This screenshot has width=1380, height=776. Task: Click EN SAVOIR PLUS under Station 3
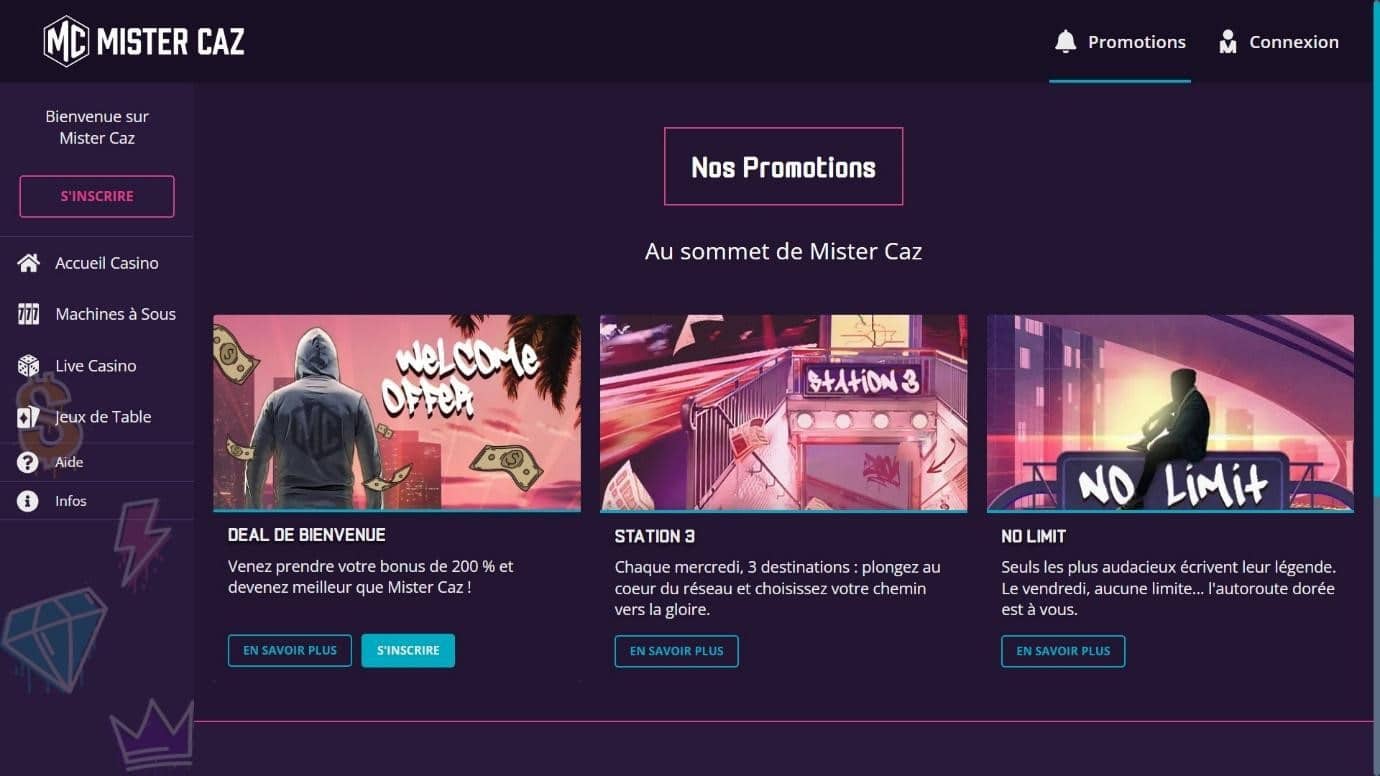pyautogui.click(x=677, y=651)
